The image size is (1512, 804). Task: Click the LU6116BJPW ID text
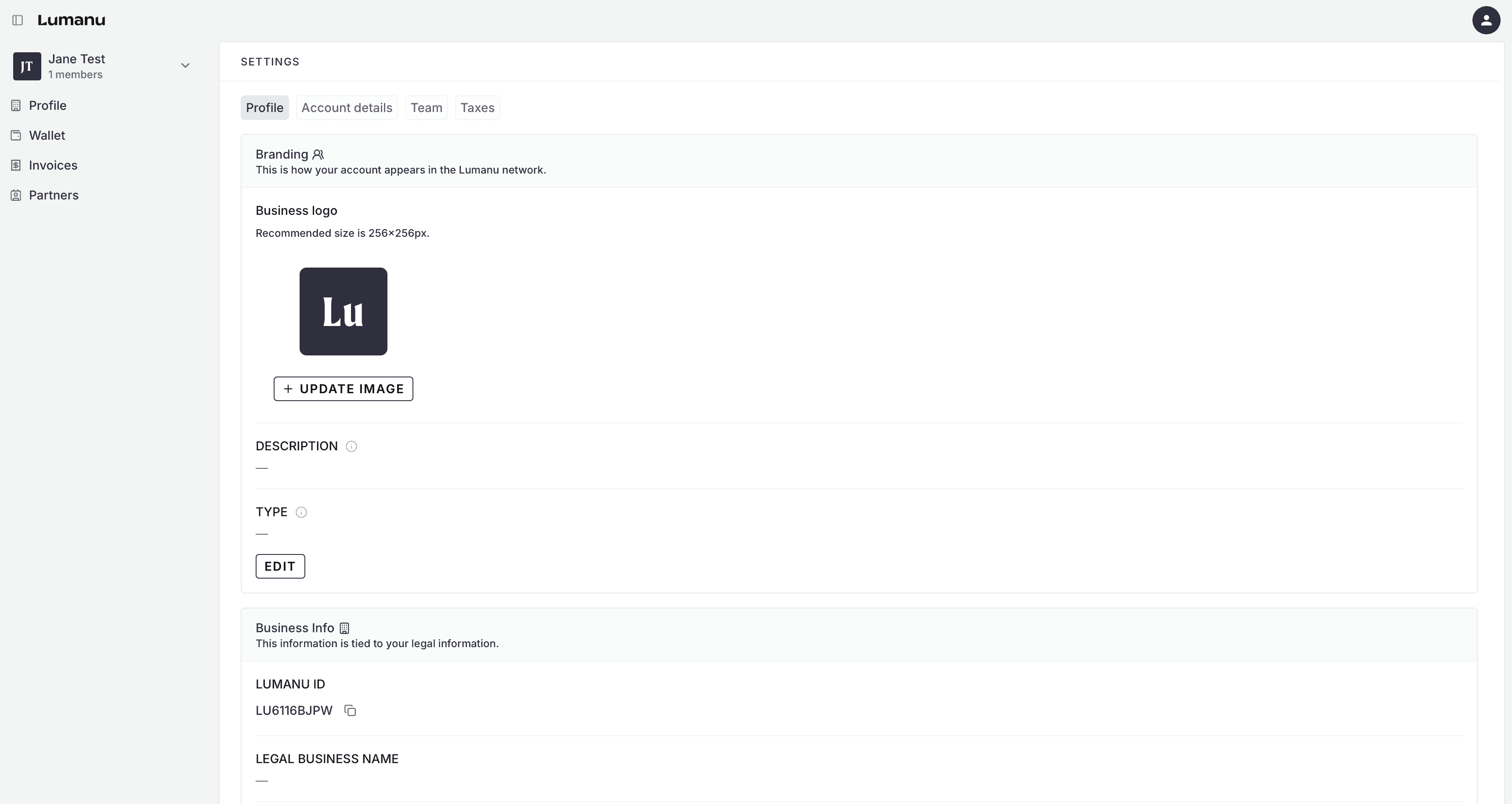point(294,711)
